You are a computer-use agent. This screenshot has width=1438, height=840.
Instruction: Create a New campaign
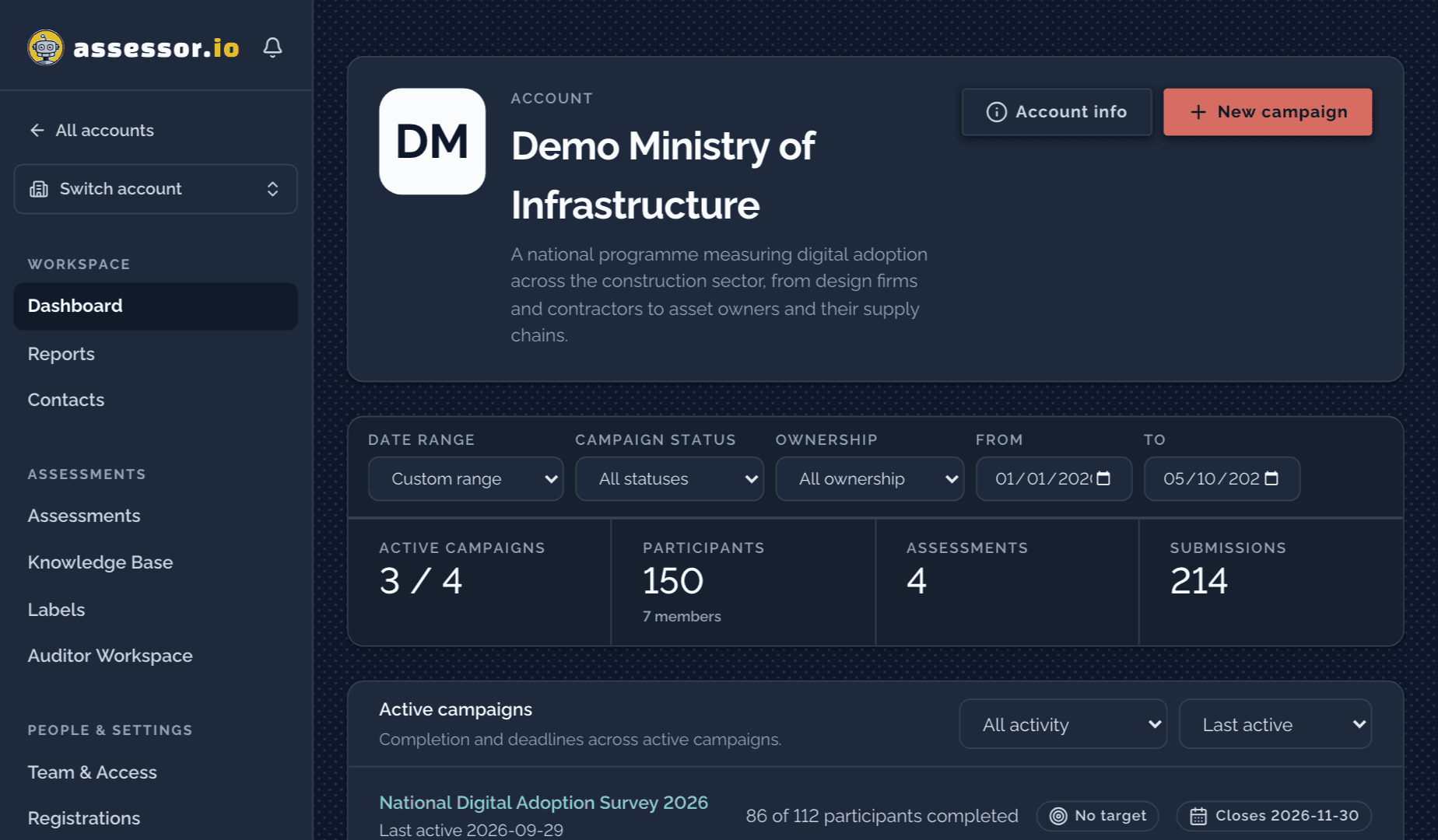pyautogui.click(x=1268, y=112)
